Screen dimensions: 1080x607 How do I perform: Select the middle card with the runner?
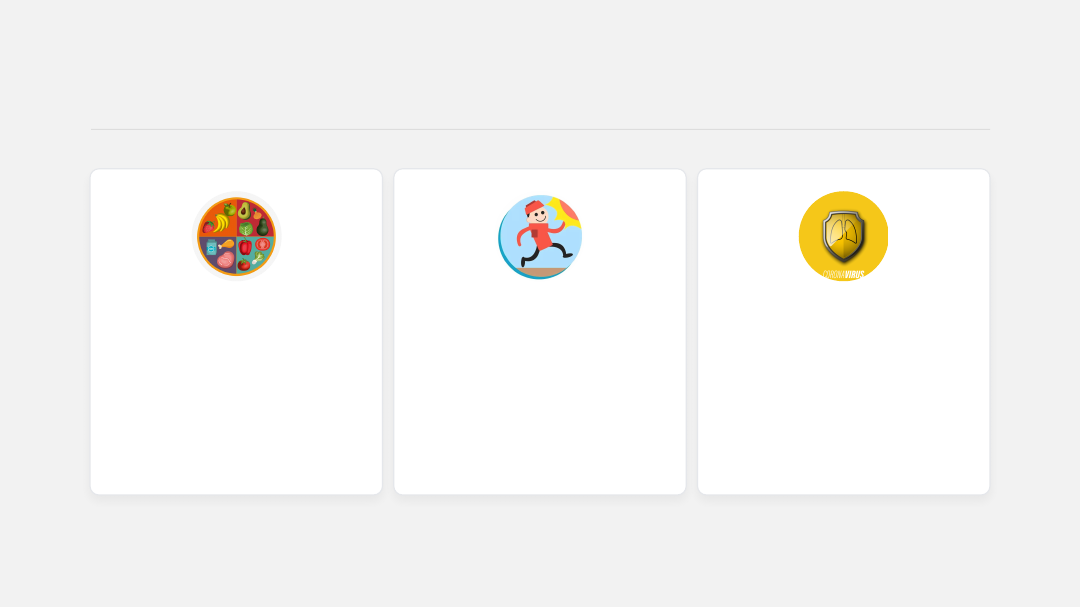click(x=540, y=331)
